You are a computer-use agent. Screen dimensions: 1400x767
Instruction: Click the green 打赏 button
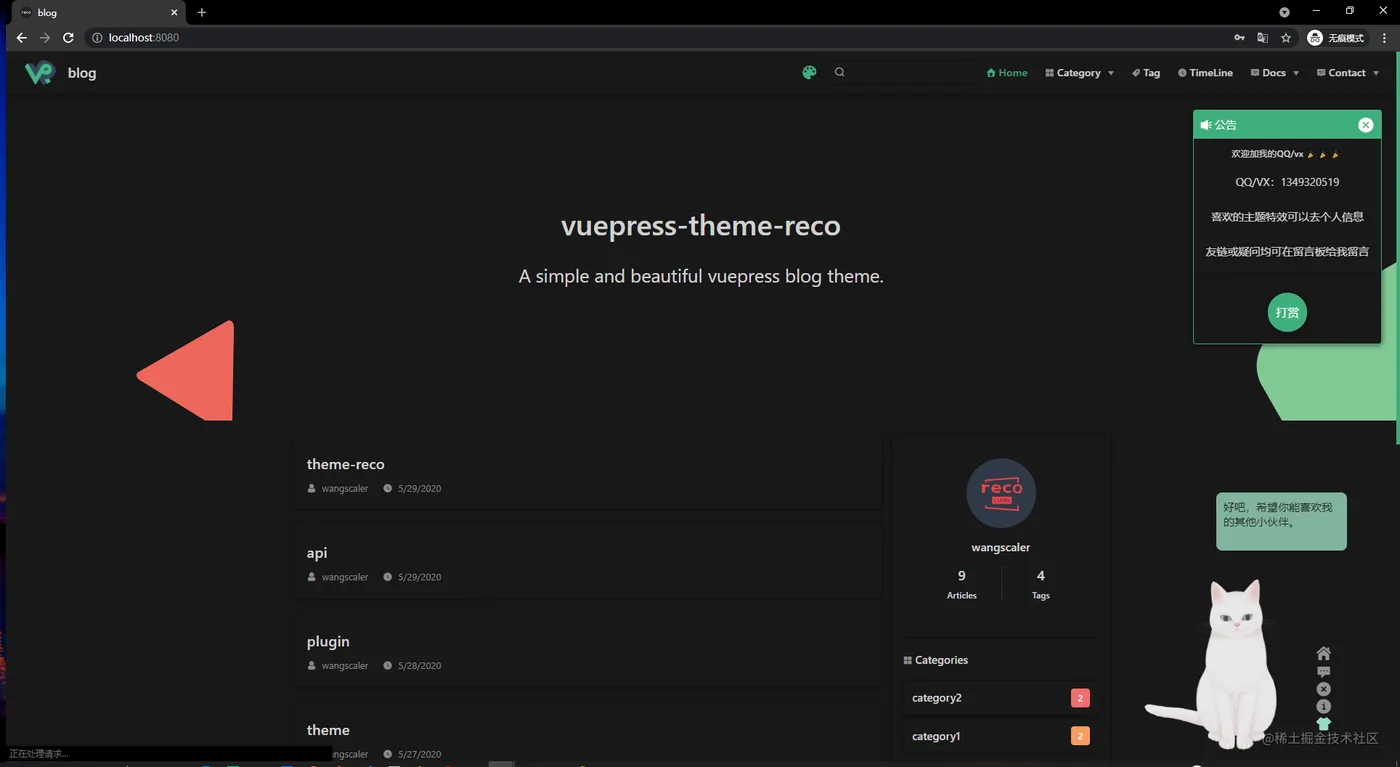(x=1287, y=313)
